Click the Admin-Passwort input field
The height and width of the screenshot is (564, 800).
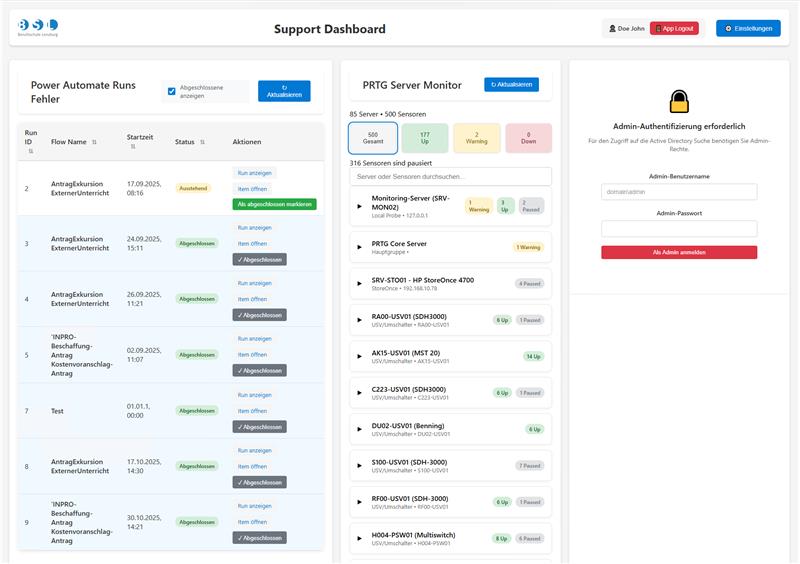(x=679, y=229)
